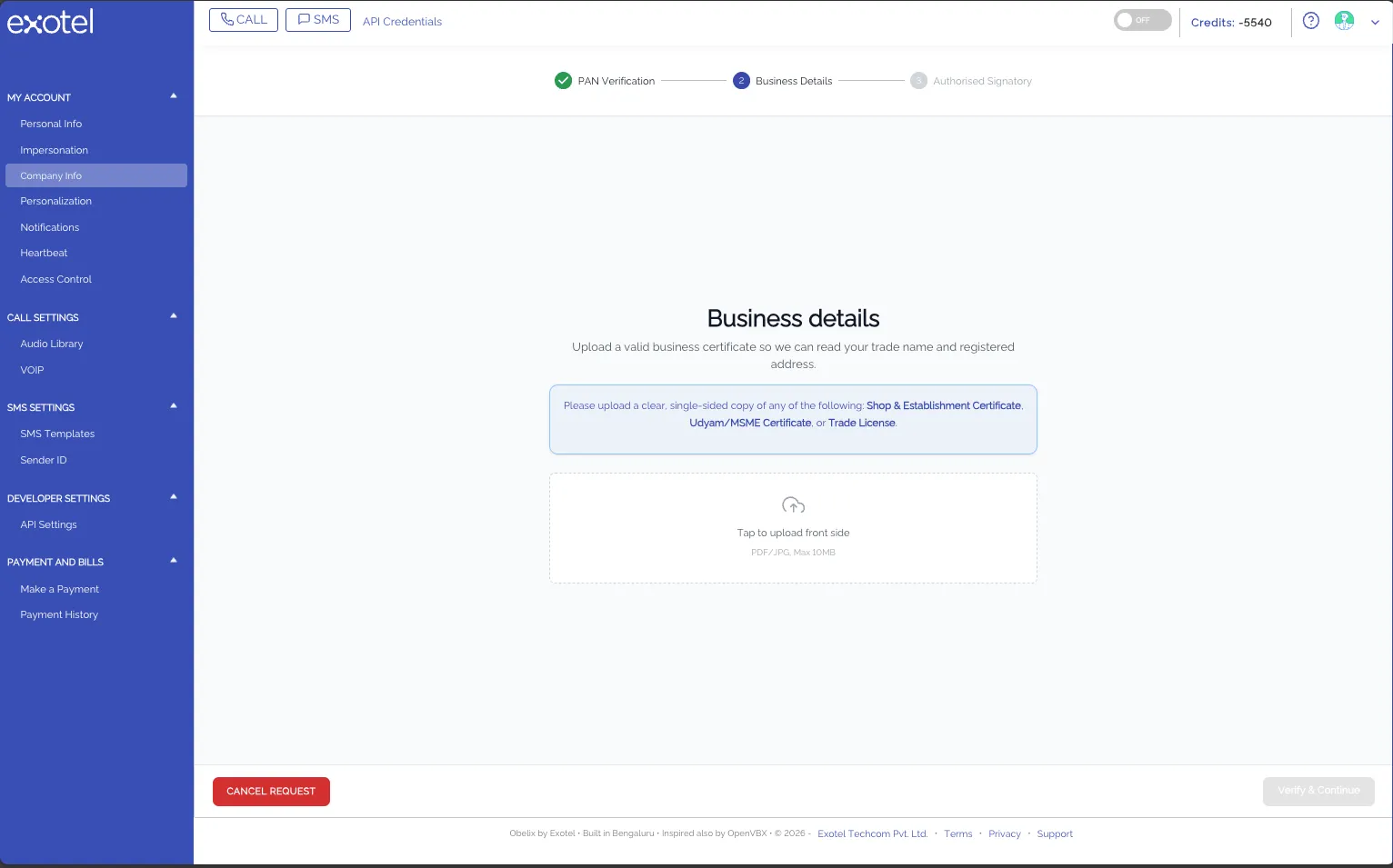Open the Privacy link
This screenshot has height=868, width=1393.
click(1004, 833)
